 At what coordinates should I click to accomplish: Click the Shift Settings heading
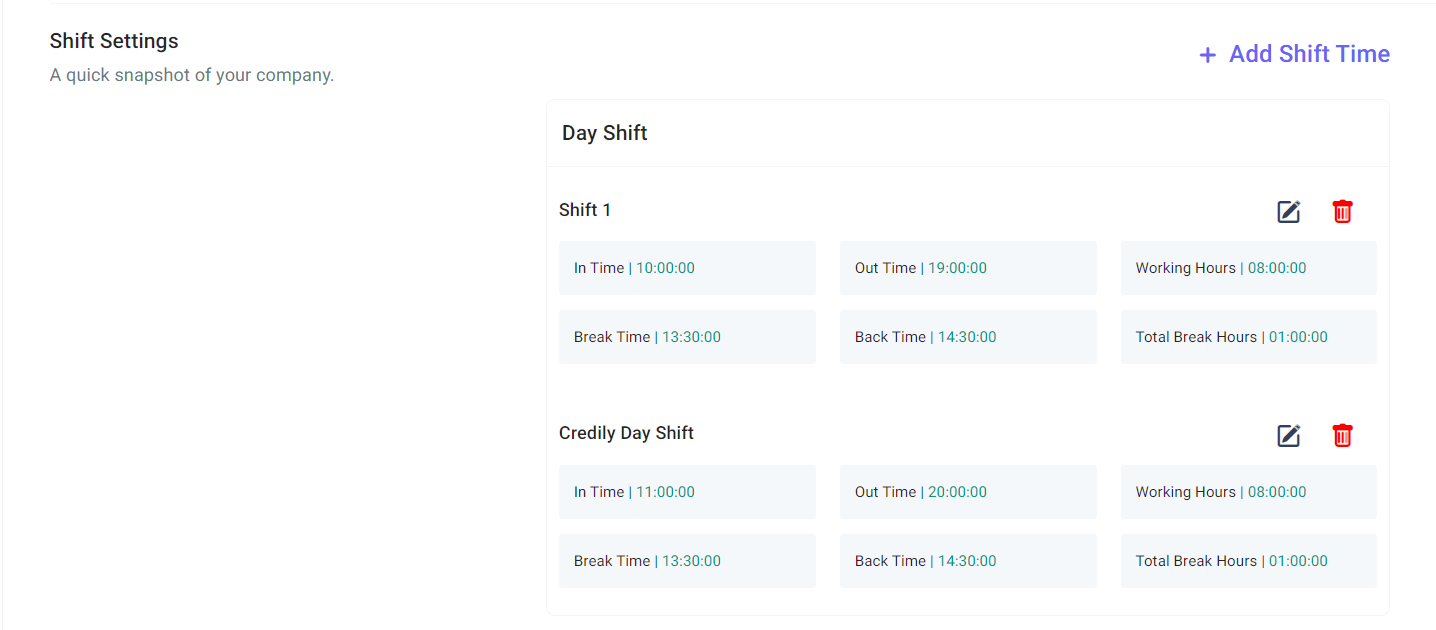click(x=114, y=41)
